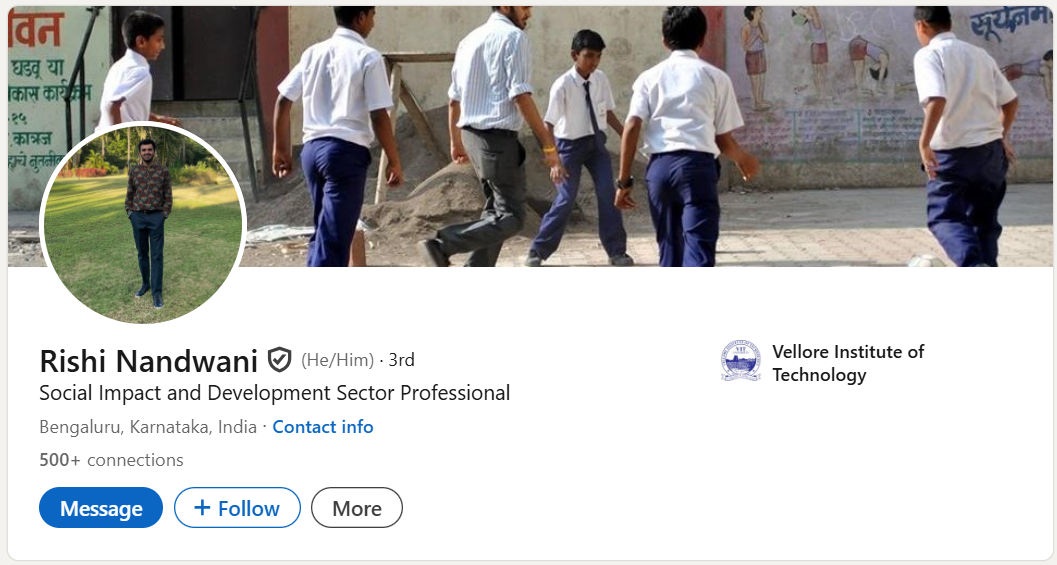Select the Social Impact headline text
The height and width of the screenshot is (565, 1057).
pyautogui.click(x=274, y=393)
